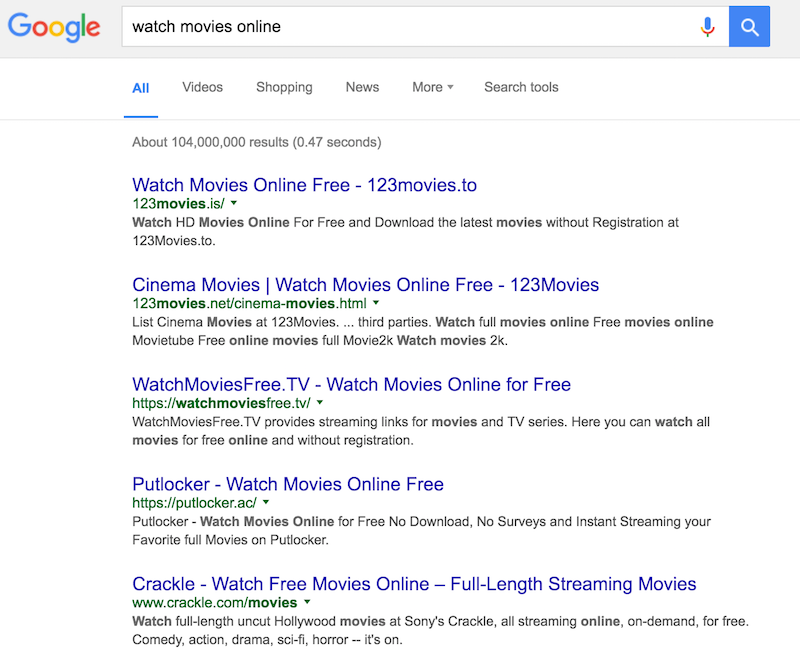The width and height of the screenshot is (800, 666).
Task: Click the blue magnifying glass search button
Action: (749, 27)
